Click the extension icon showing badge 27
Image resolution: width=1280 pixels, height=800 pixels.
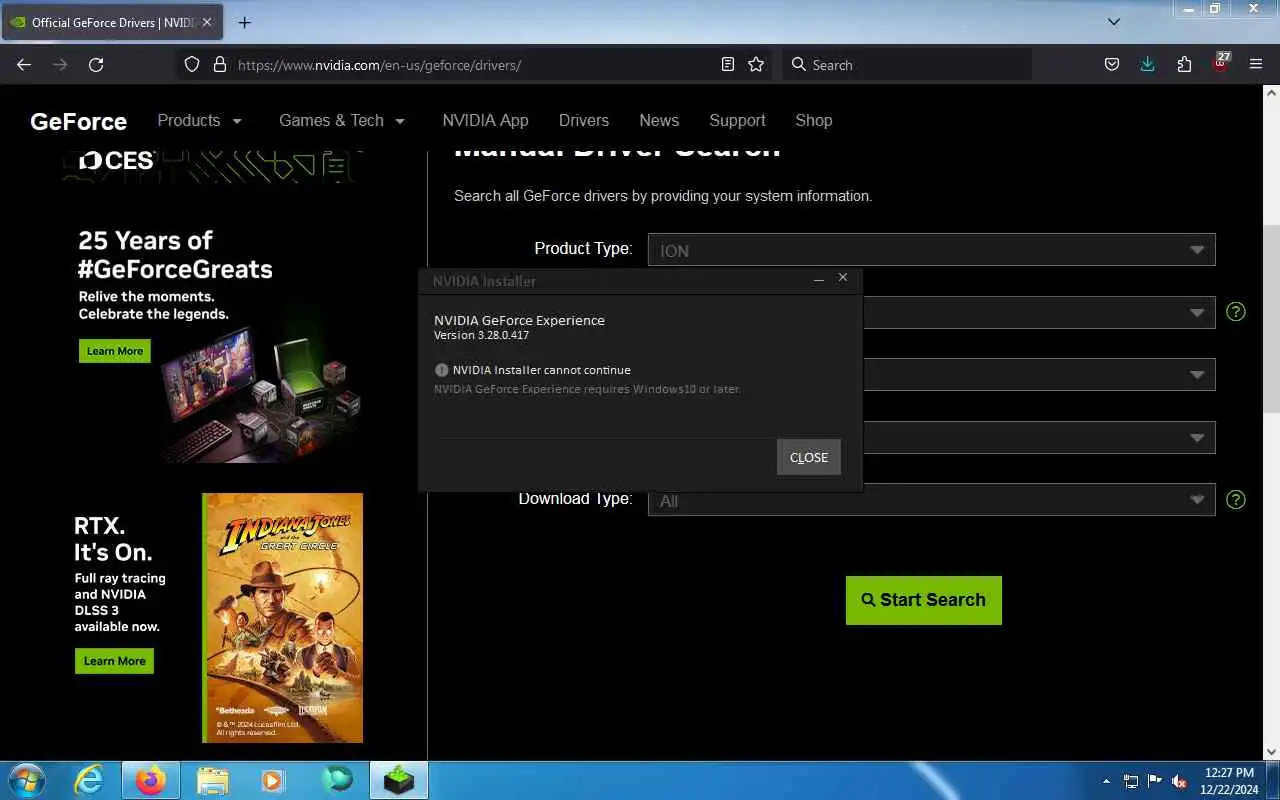pos(1220,62)
